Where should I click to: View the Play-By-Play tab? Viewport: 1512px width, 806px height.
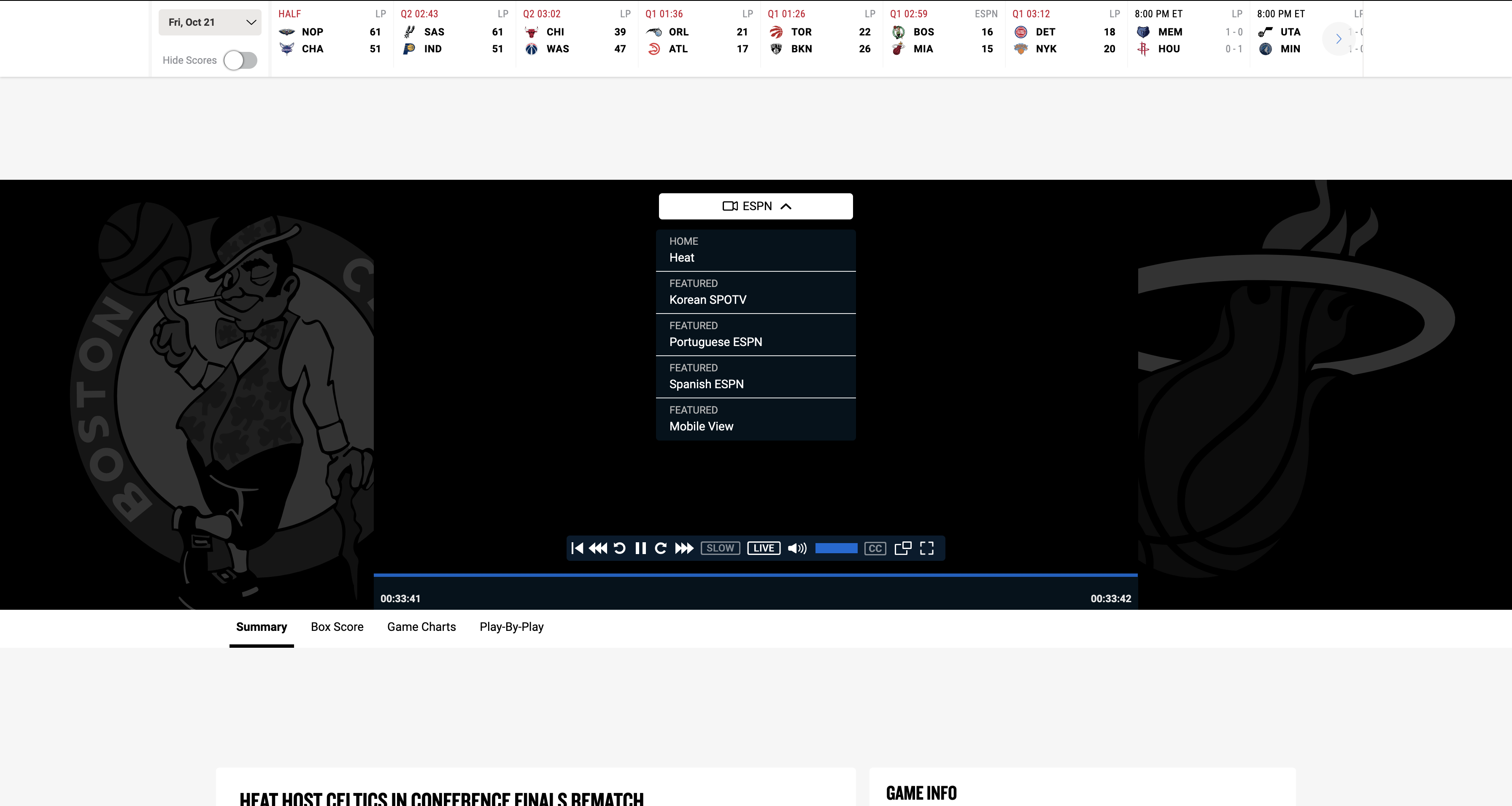click(x=511, y=627)
